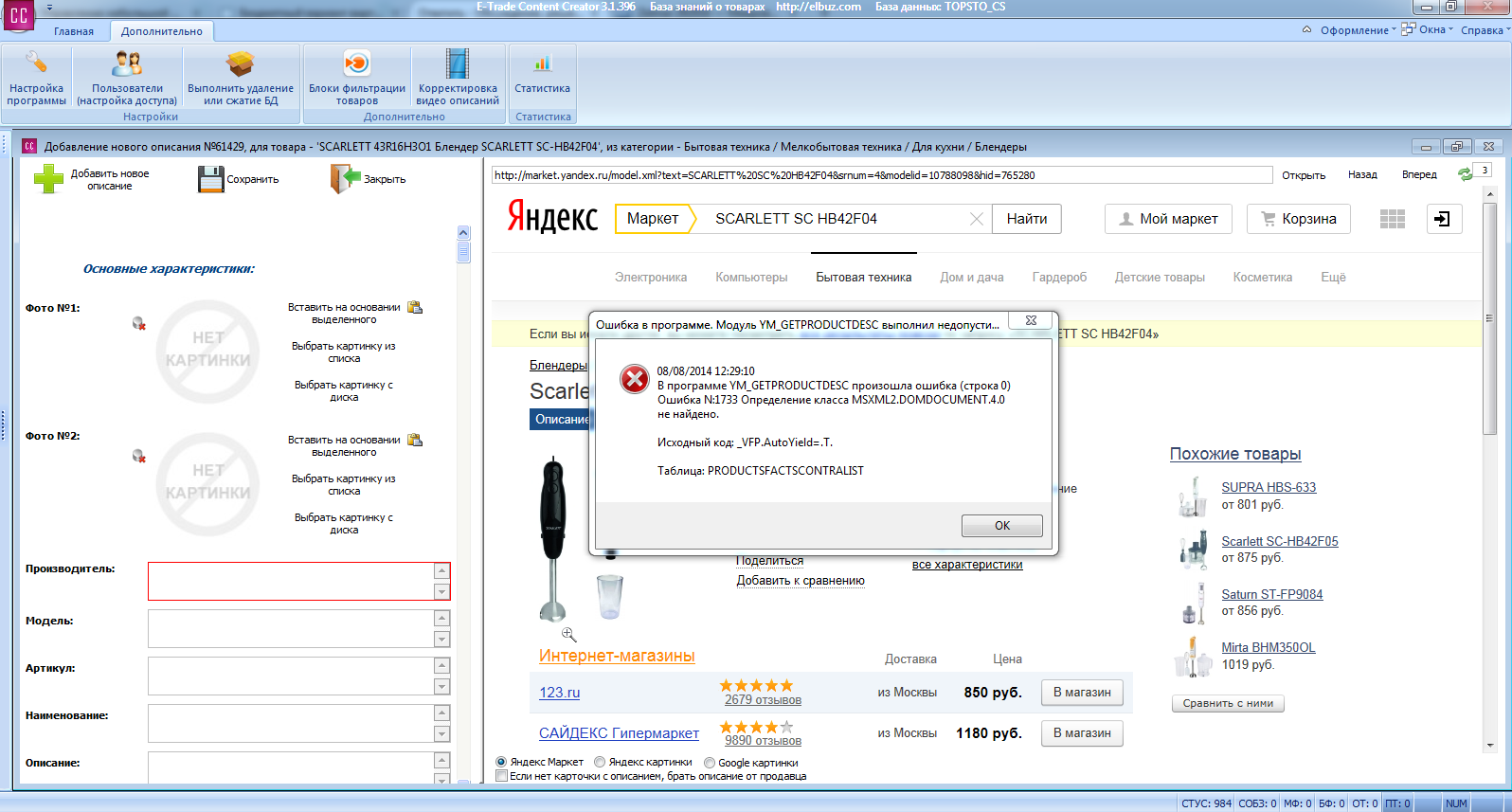Open Компьютеры category tab
Image resolution: width=1512 pixels, height=812 pixels.
tap(751, 277)
